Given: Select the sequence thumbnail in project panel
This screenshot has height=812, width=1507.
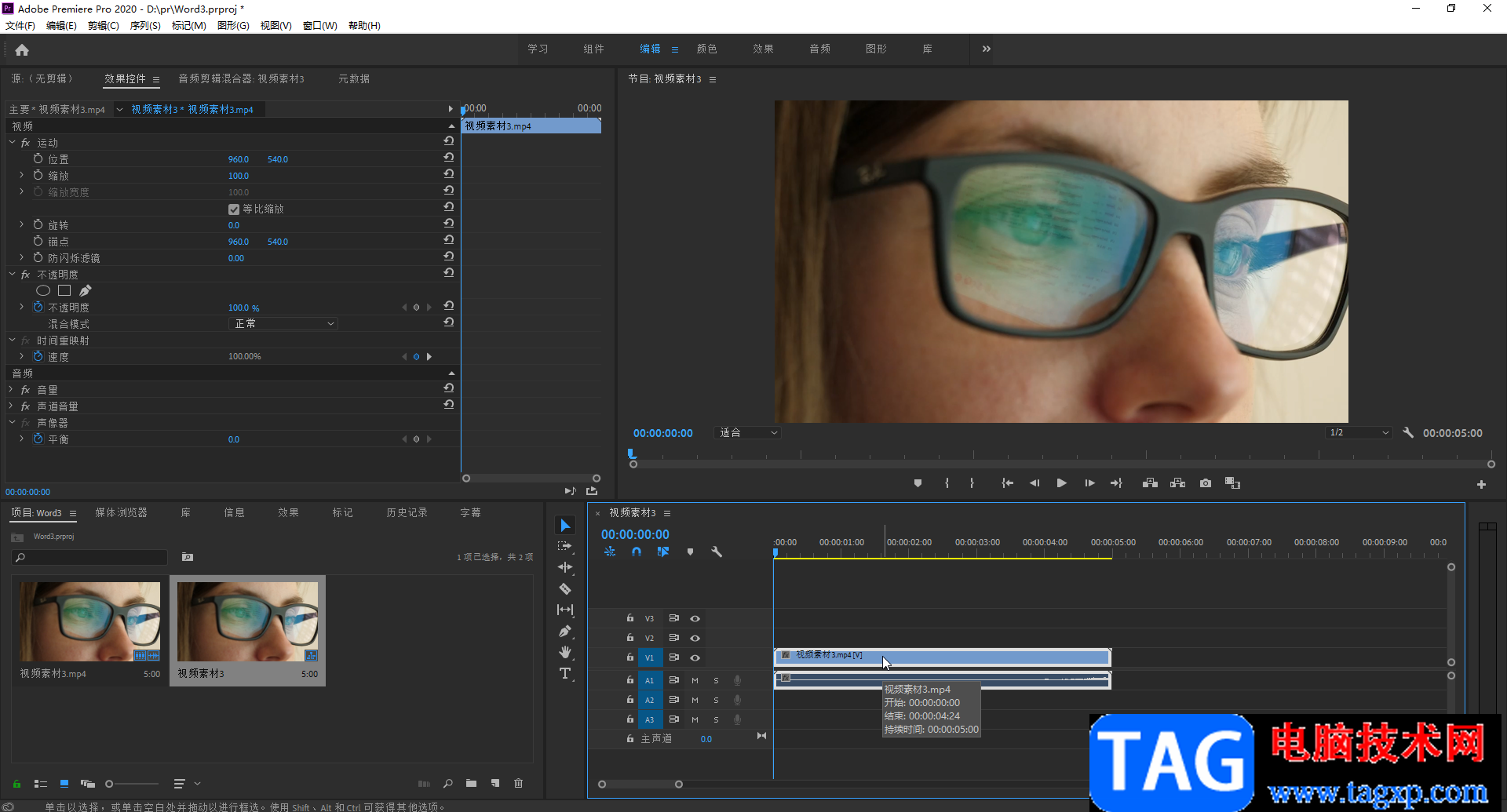Looking at the screenshot, I should coord(247,621).
